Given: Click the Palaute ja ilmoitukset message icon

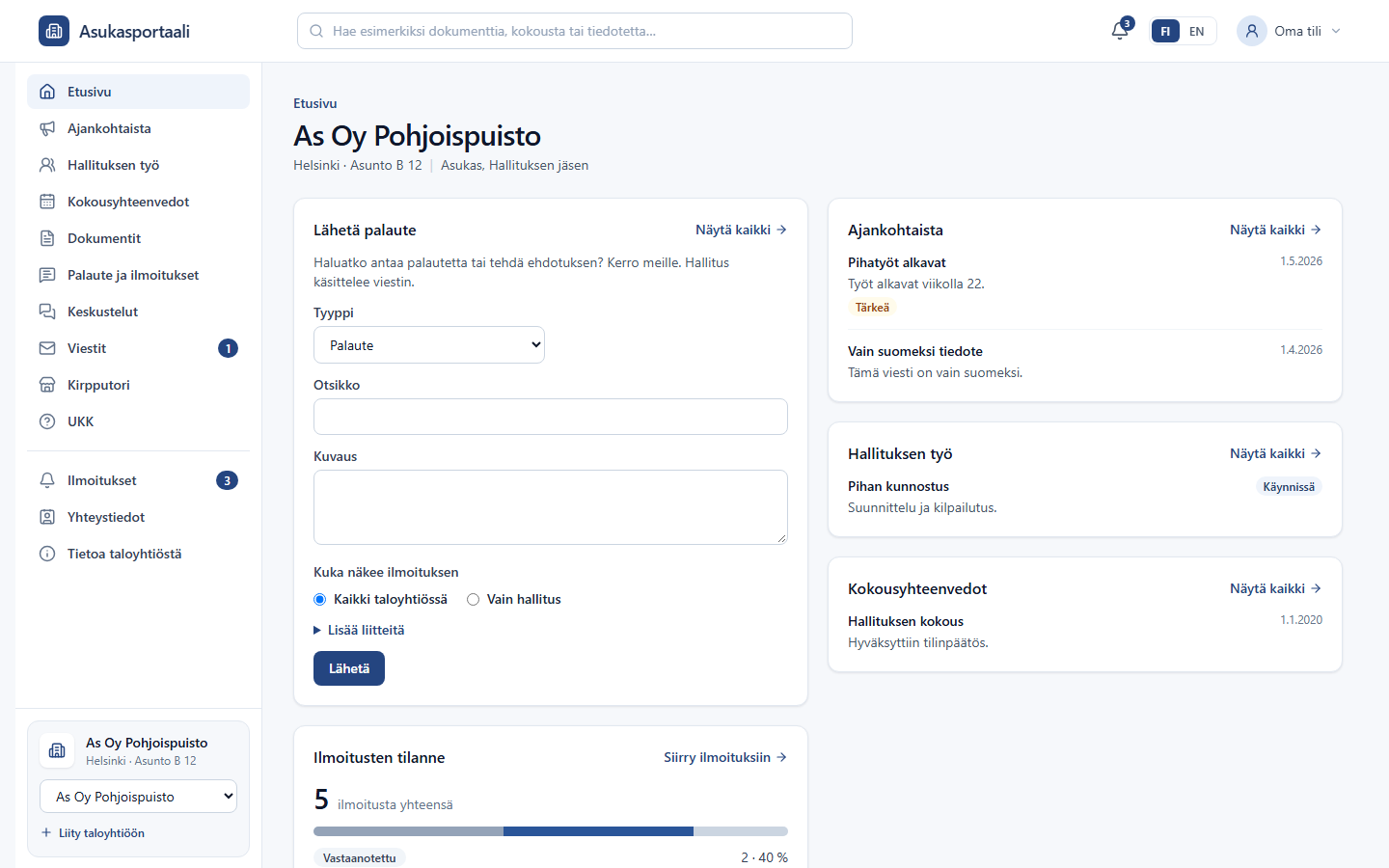Looking at the screenshot, I should coord(47,275).
